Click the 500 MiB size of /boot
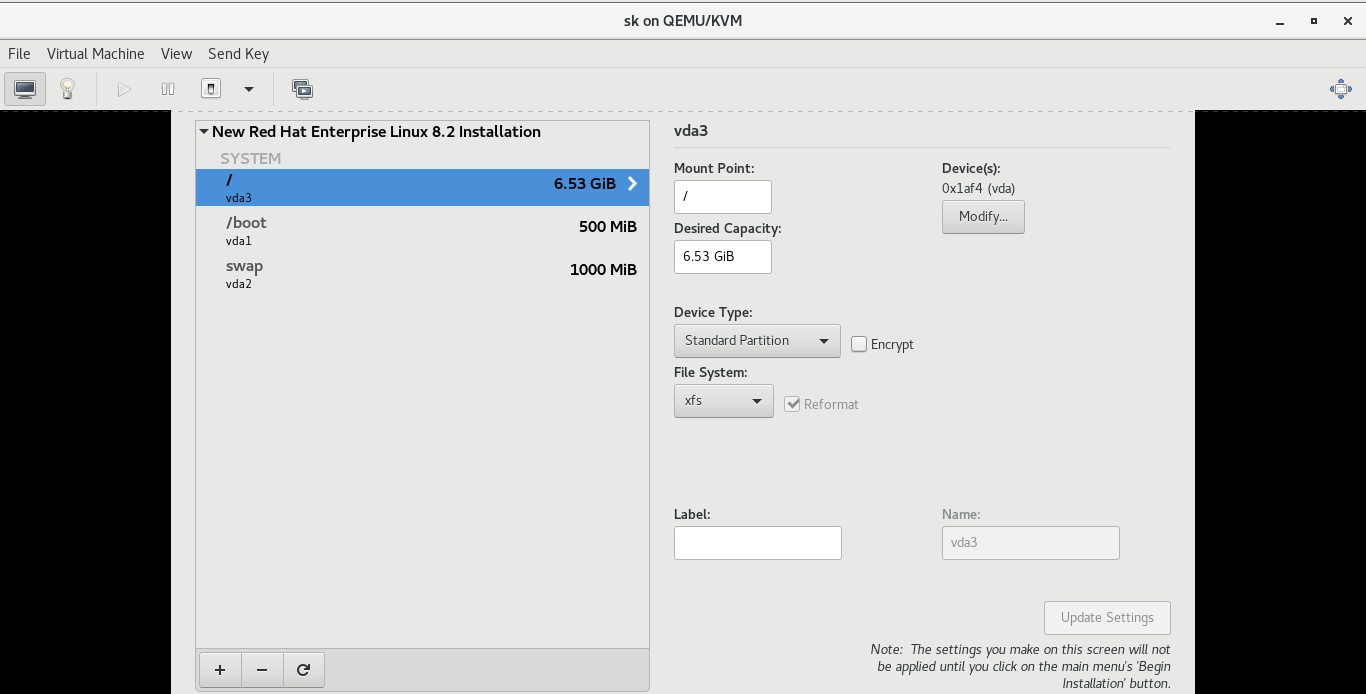This screenshot has width=1366, height=694. coord(608,227)
